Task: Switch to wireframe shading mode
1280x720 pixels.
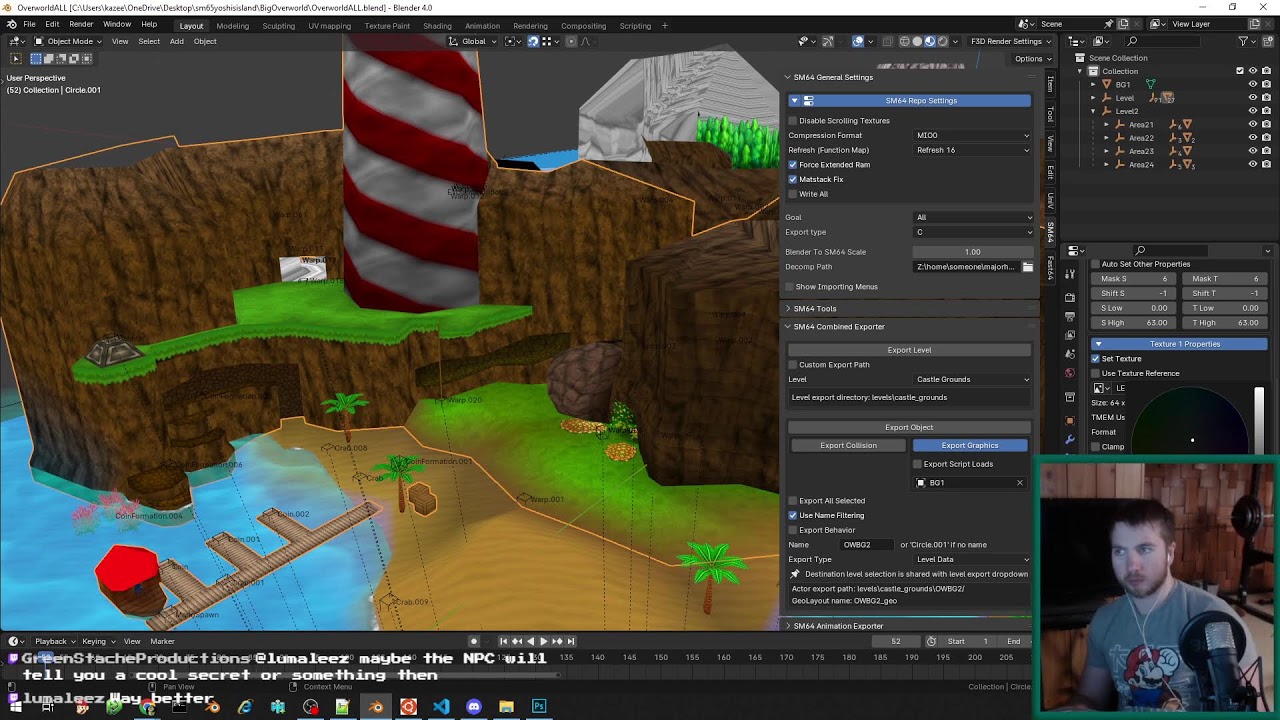Action: (x=905, y=41)
